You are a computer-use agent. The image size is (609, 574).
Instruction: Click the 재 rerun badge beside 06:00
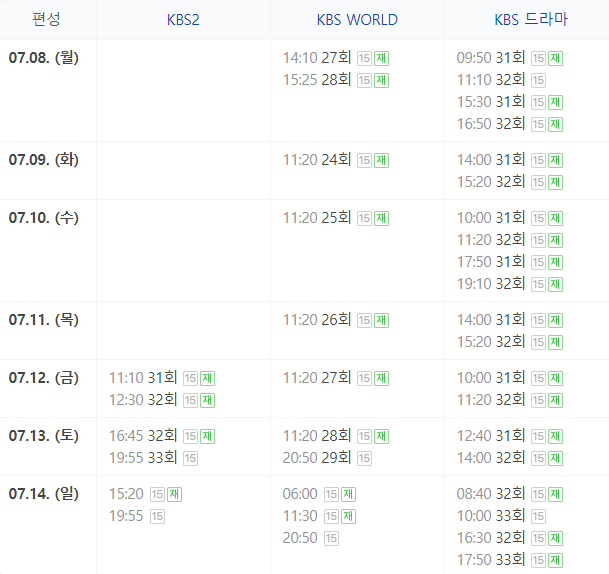tap(348, 495)
